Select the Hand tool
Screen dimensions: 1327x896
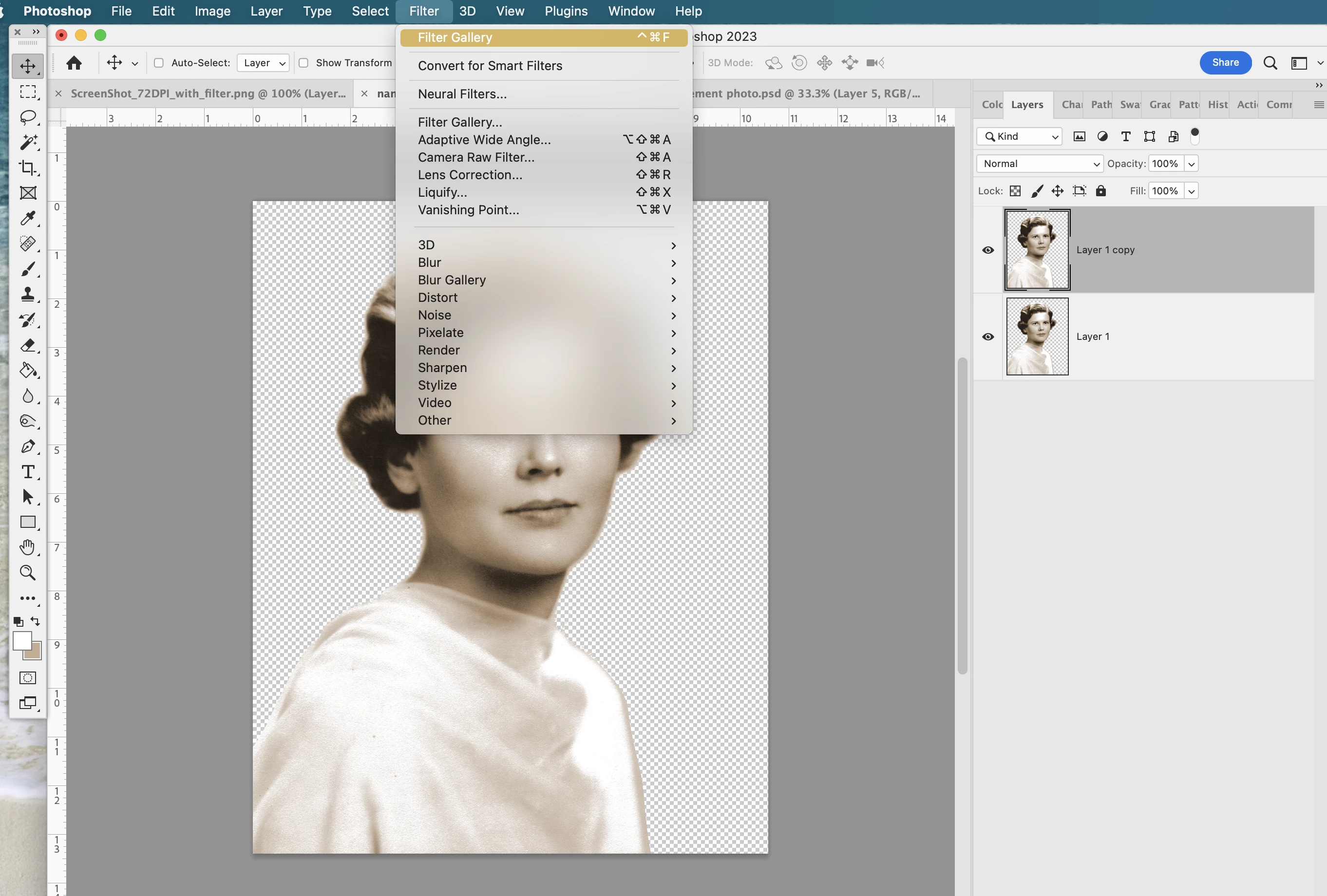tap(27, 547)
